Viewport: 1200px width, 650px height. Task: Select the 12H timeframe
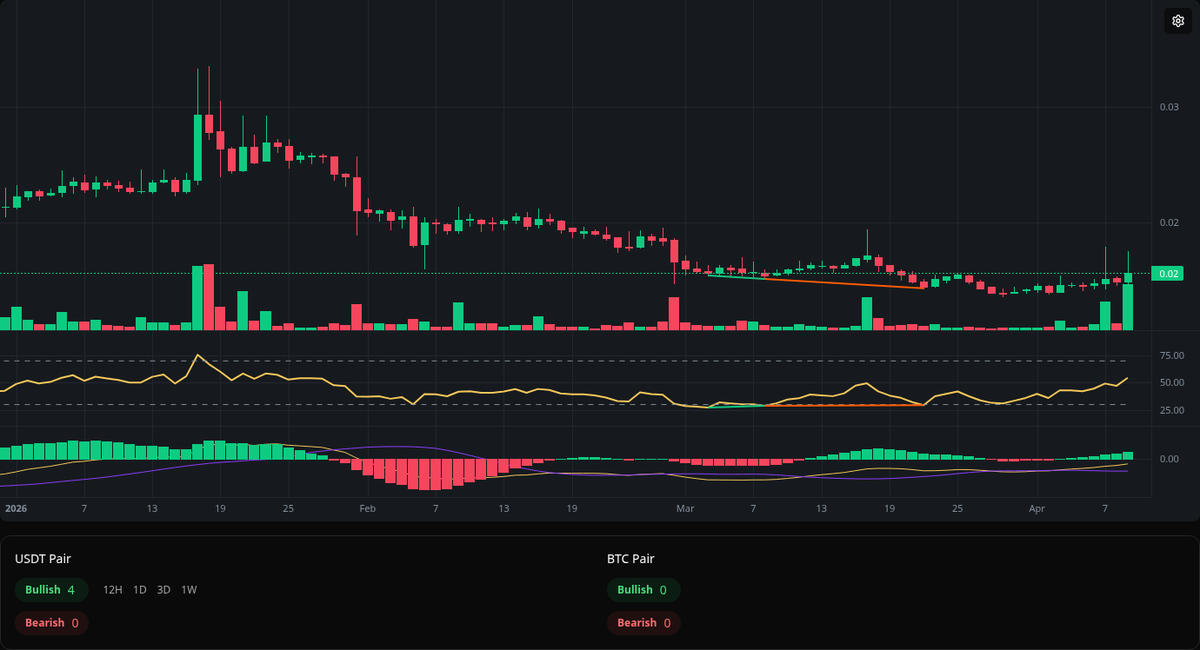pos(113,590)
